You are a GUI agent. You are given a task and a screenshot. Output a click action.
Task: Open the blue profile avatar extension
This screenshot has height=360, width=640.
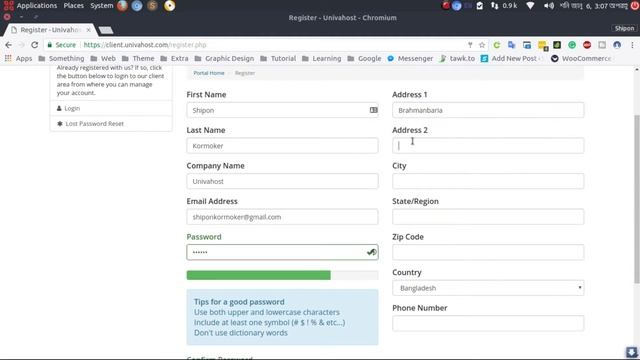[x=617, y=45]
